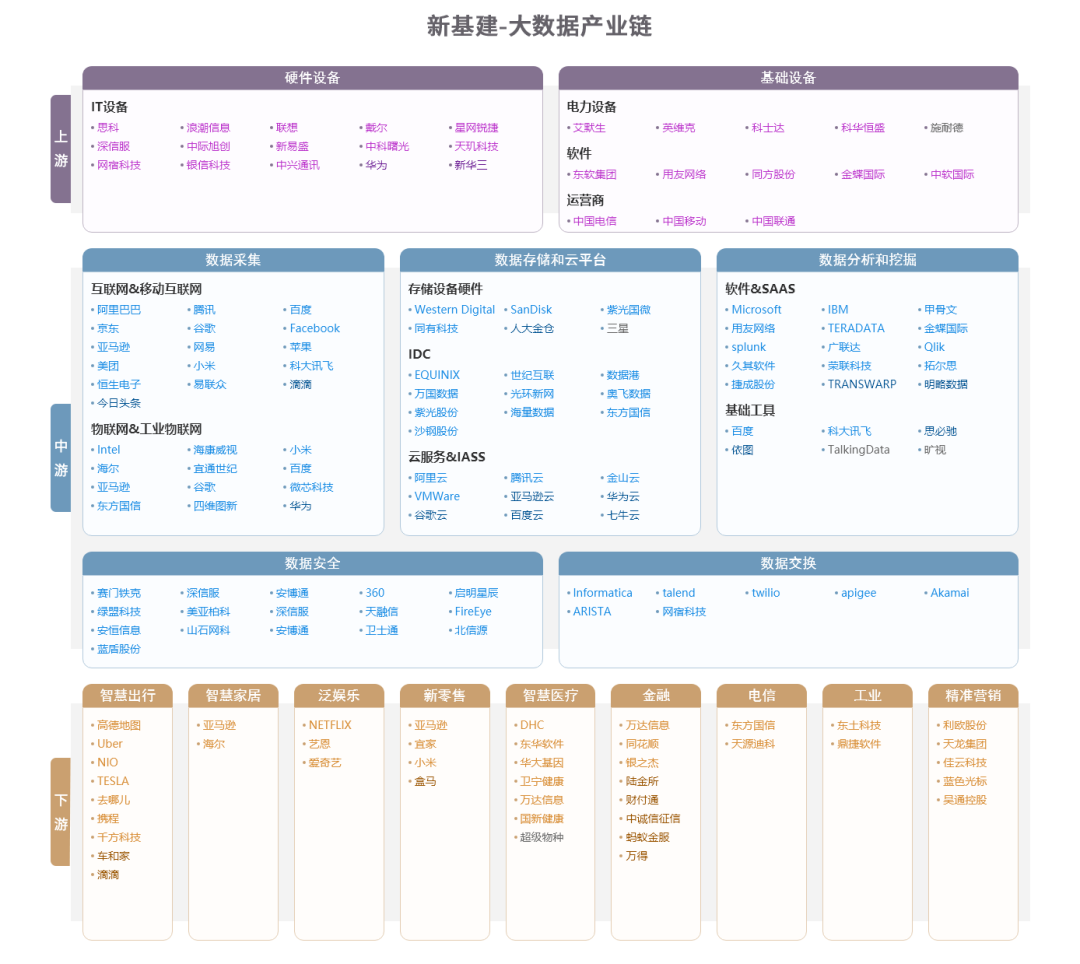Click the 上游 side label

click(x=60, y=148)
